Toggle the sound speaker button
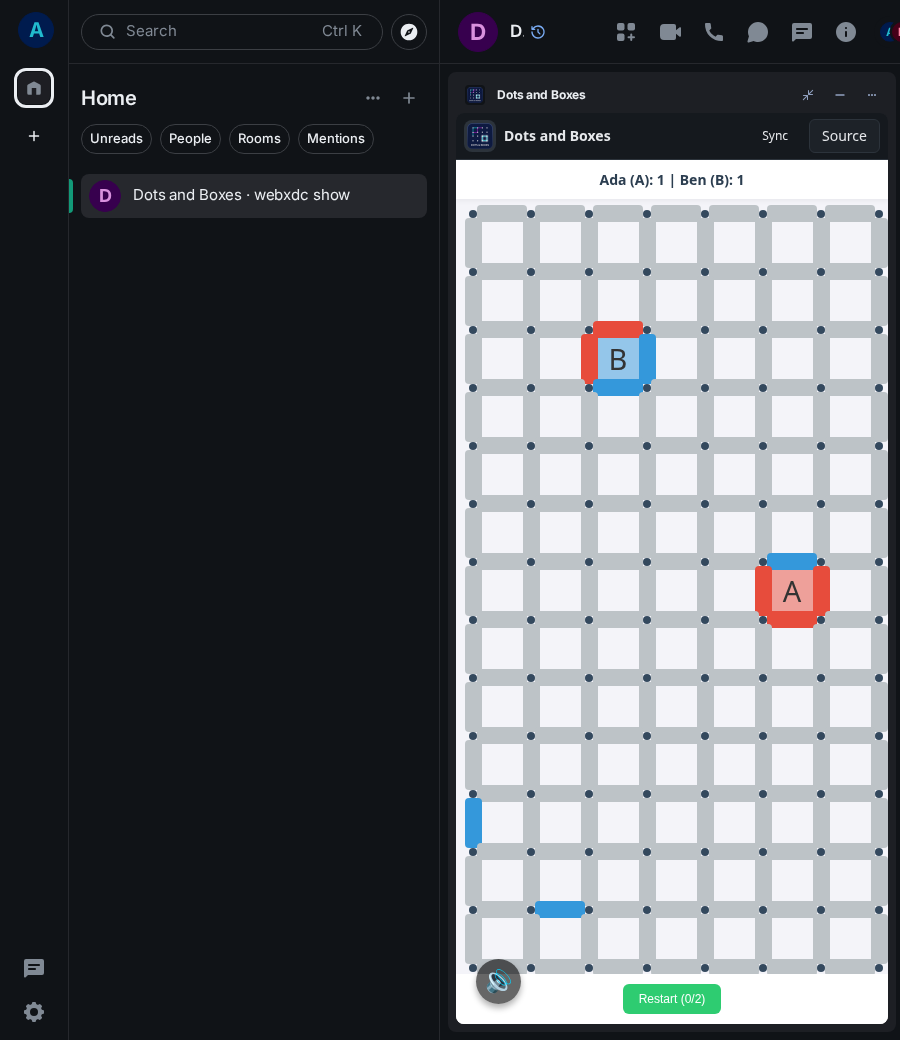 pyautogui.click(x=498, y=981)
